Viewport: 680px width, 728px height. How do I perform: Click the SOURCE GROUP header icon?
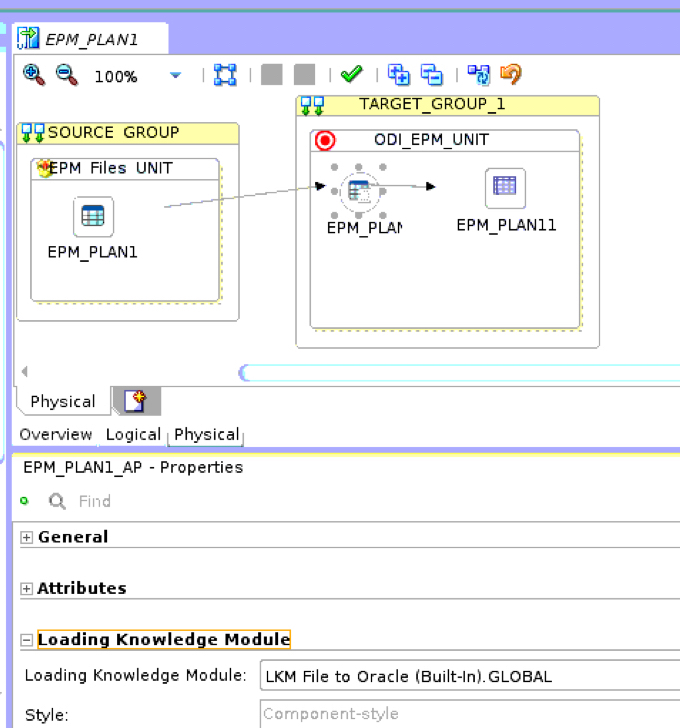(33, 133)
